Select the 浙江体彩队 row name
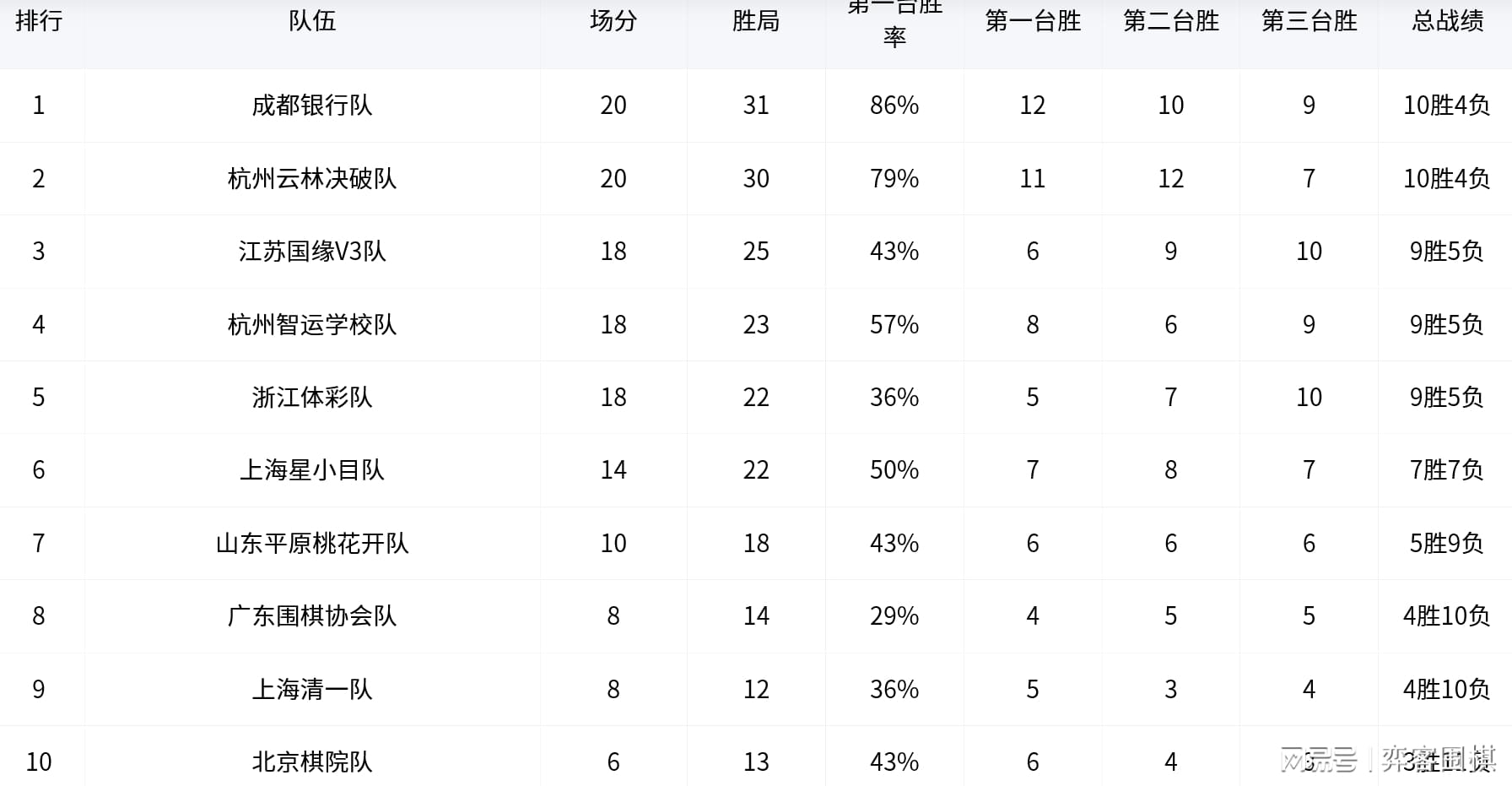 (x=312, y=398)
